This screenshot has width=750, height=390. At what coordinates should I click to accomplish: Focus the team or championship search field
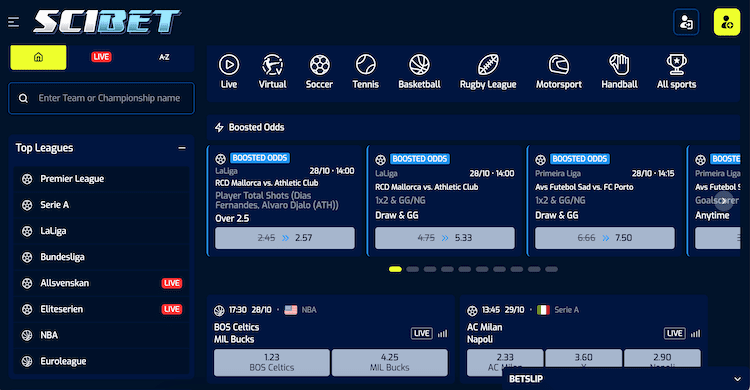tap(101, 98)
